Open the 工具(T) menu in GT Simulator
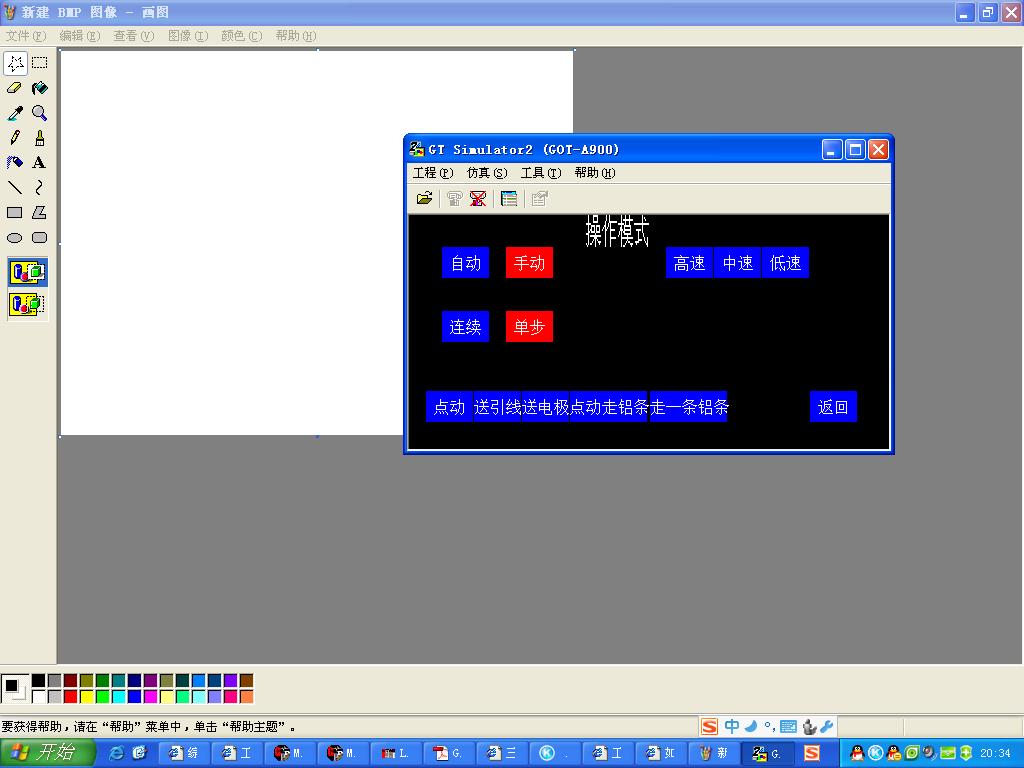The height and width of the screenshot is (768, 1024). click(x=540, y=173)
